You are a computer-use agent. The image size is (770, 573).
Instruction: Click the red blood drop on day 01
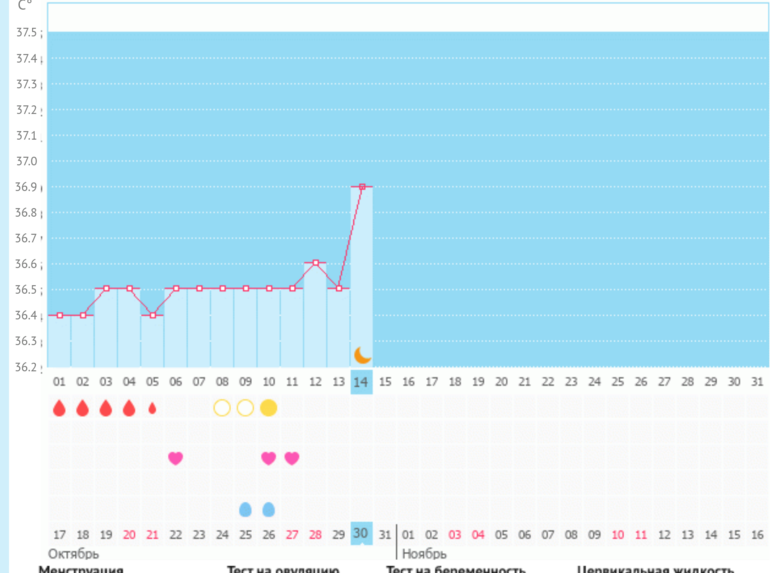pyautogui.click(x=59, y=408)
